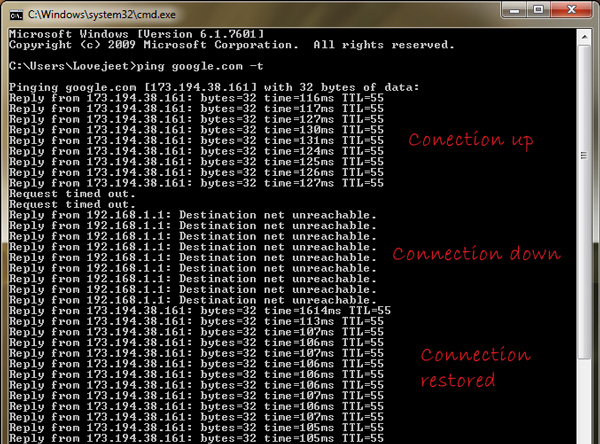
Task: Click the vertical scrollbar thumb
Action: click(584, 202)
